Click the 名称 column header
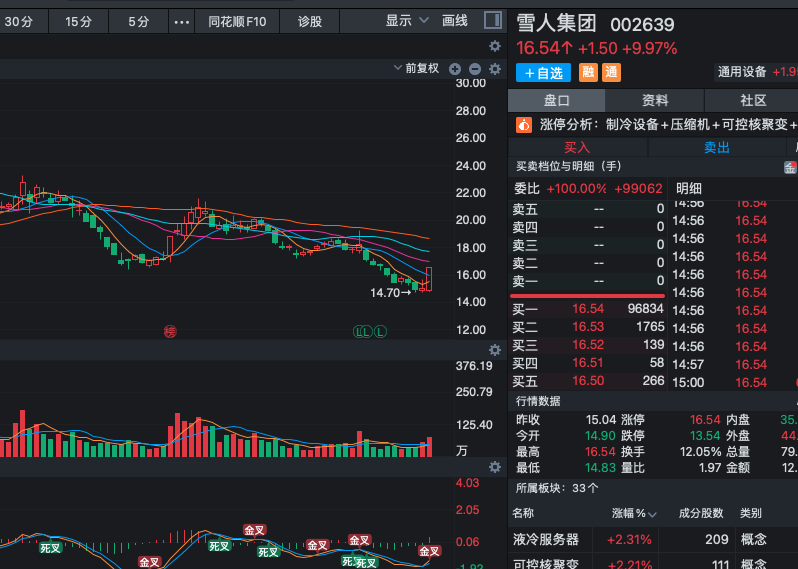The height and width of the screenshot is (569, 798). click(x=524, y=514)
